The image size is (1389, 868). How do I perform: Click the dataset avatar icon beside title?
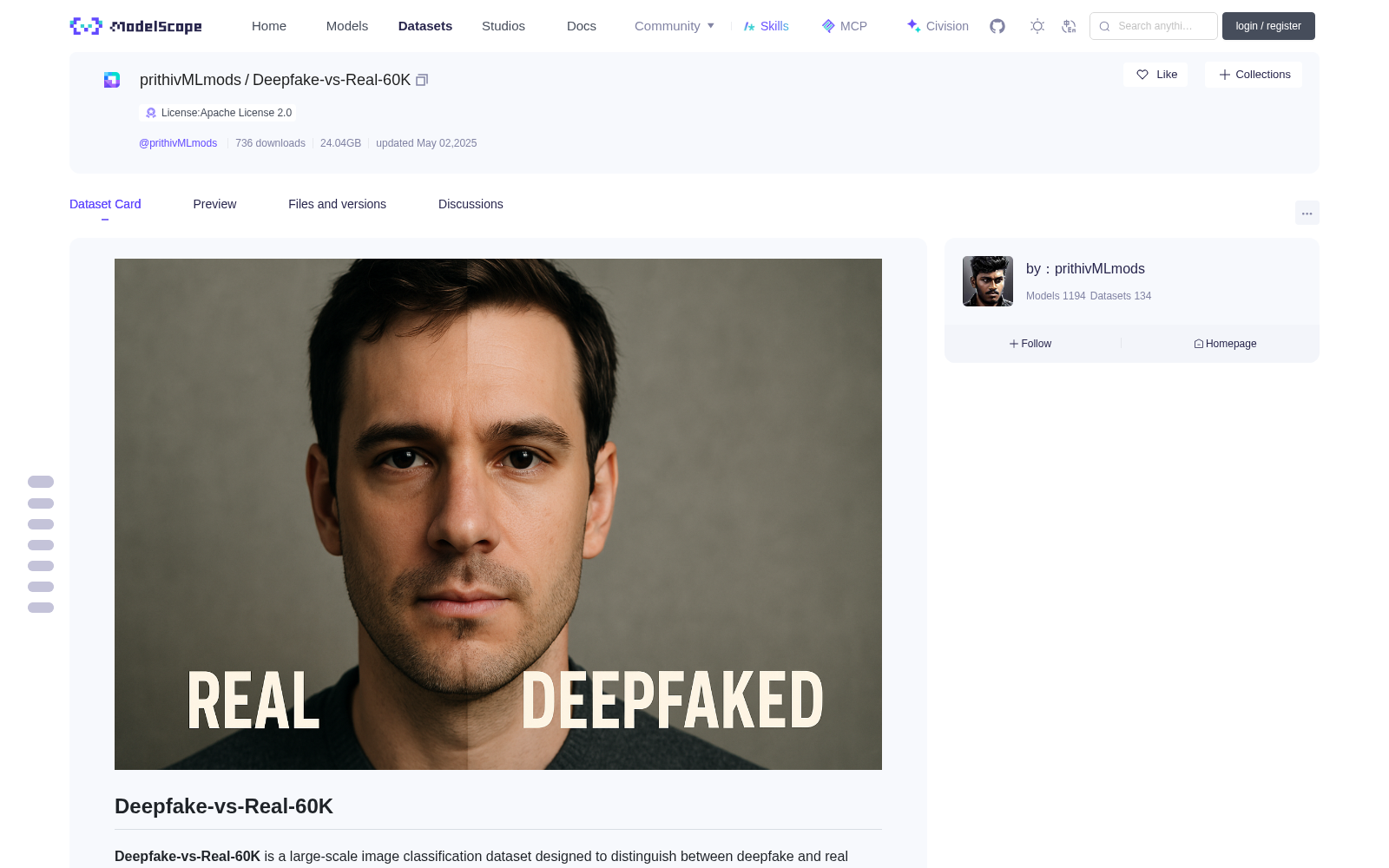coord(112,80)
